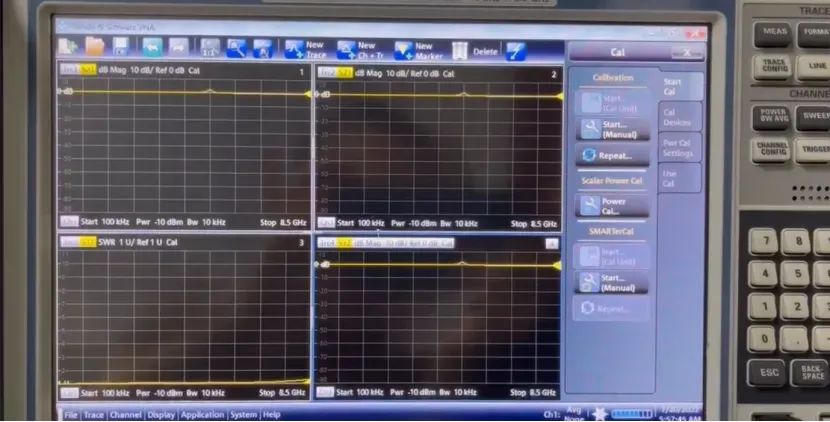Click the Ch1 label under diagram 3
The image size is (830, 422).
pyautogui.click(x=69, y=393)
